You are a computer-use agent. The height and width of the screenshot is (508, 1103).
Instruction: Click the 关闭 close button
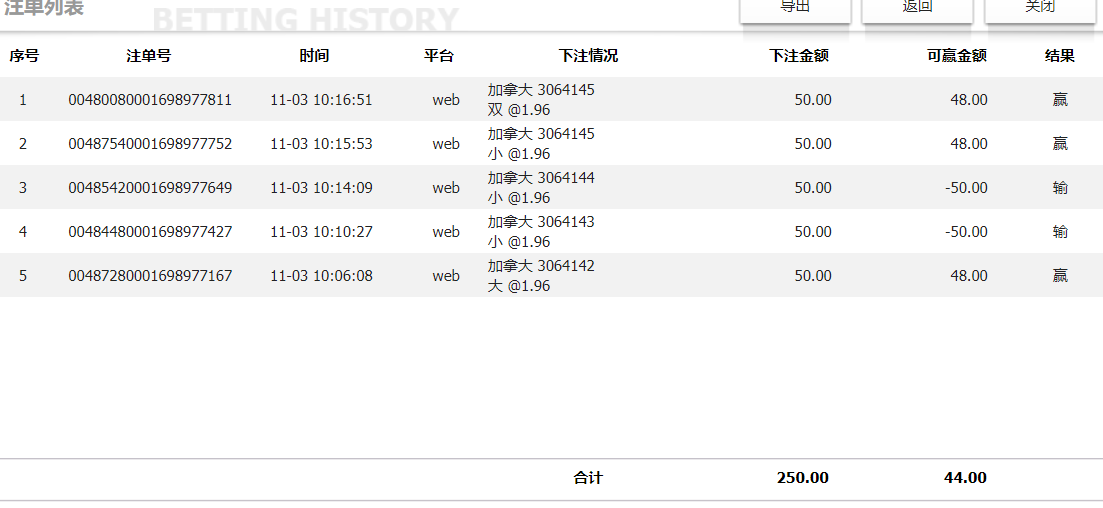[x=1040, y=10]
